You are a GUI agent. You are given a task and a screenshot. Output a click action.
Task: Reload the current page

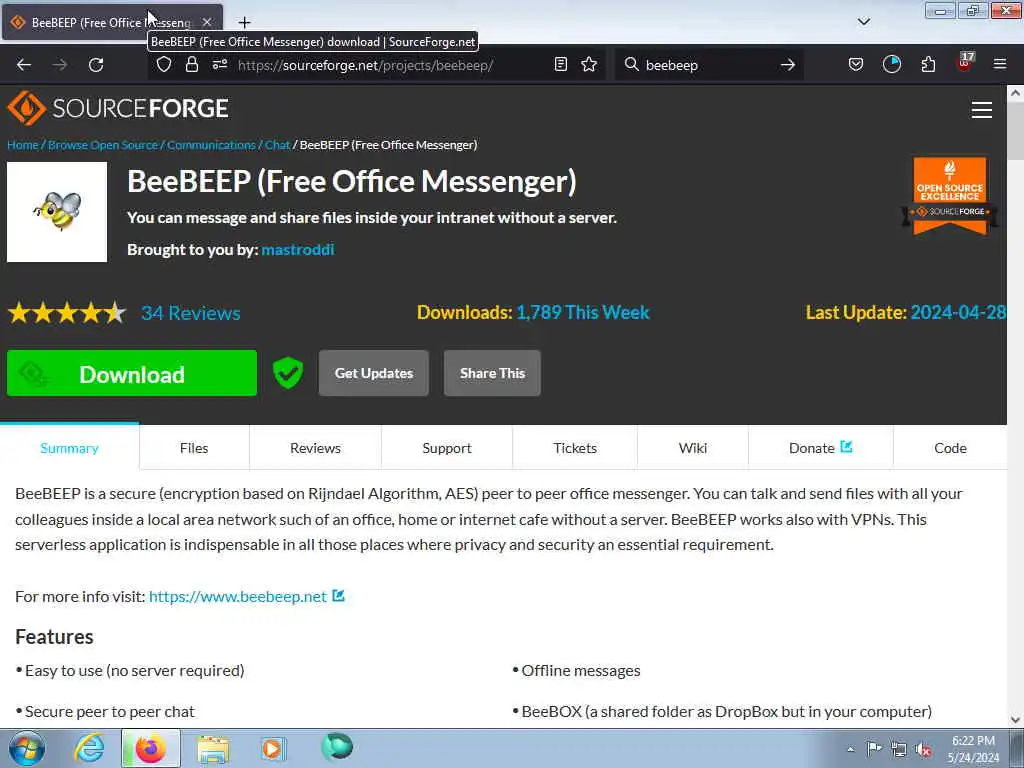[x=96, y=65]
